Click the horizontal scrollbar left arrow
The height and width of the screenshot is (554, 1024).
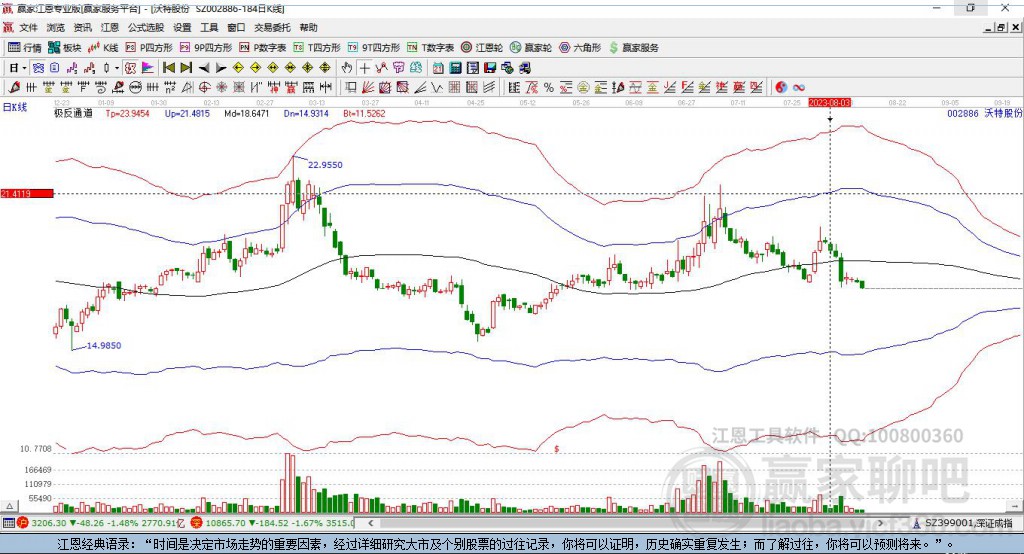371,523
